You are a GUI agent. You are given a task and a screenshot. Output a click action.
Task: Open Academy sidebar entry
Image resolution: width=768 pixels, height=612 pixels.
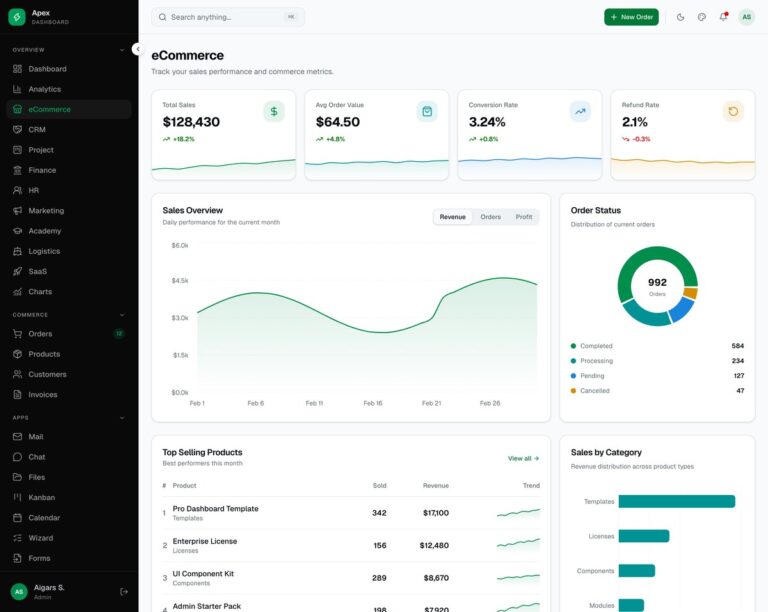(69, 231)
